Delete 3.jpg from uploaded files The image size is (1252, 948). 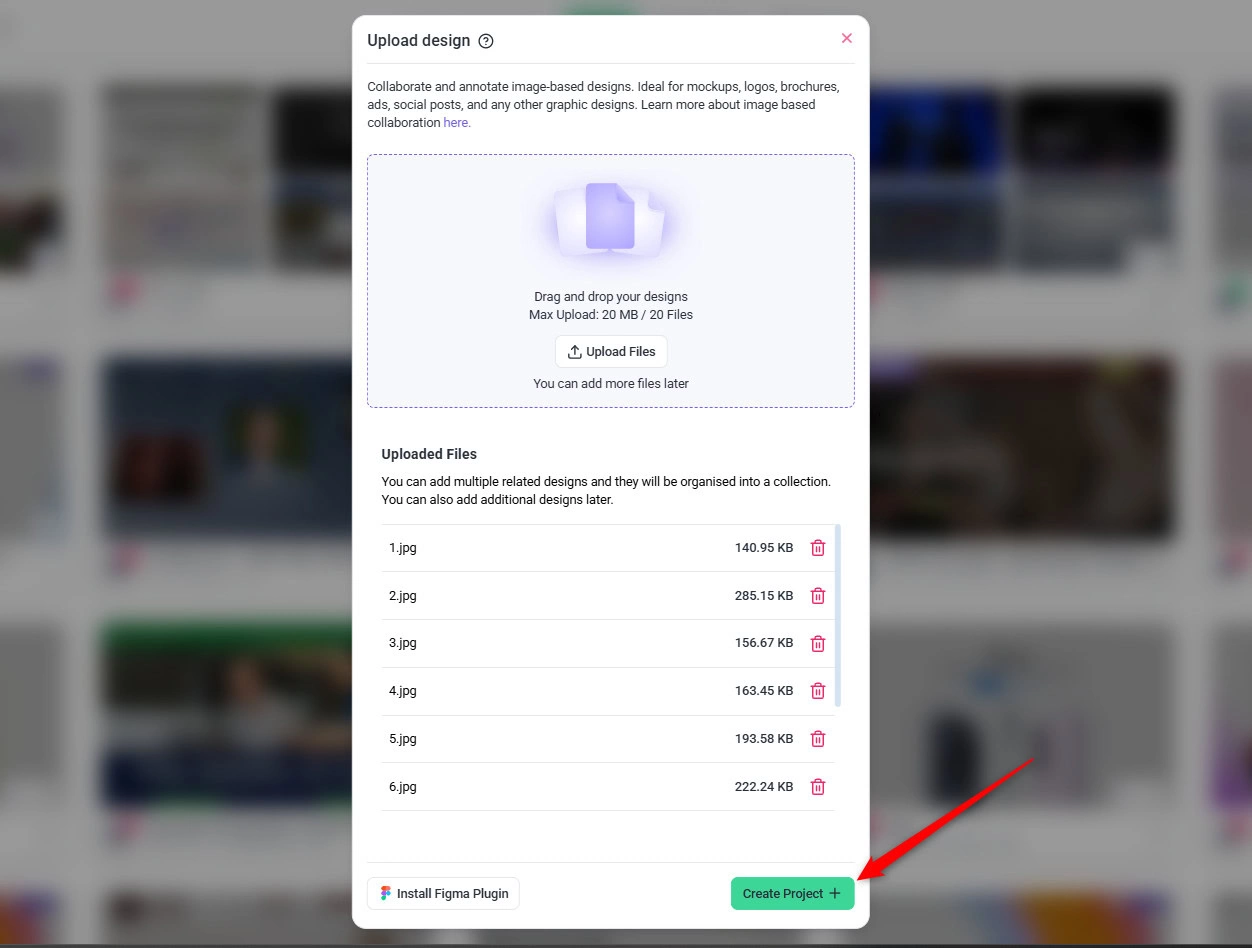point(817,644)
